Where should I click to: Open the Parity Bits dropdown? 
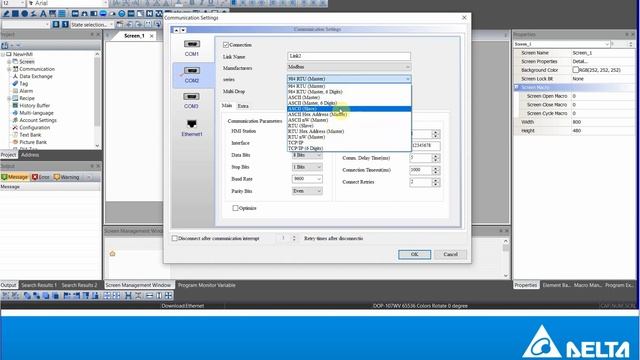[x=307, y=191]
